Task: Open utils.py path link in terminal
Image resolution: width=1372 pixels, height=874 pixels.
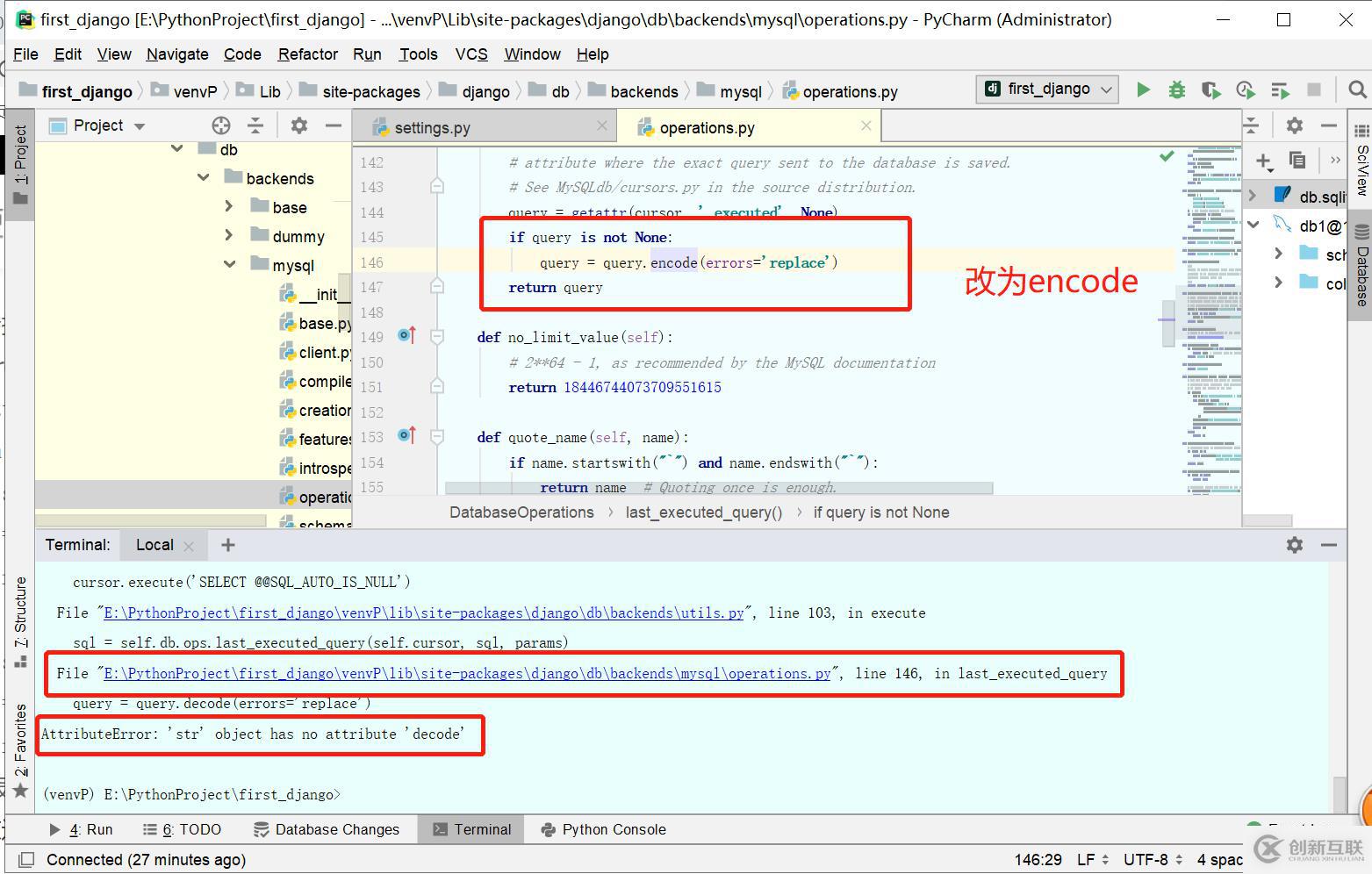Action: (424, 613)
